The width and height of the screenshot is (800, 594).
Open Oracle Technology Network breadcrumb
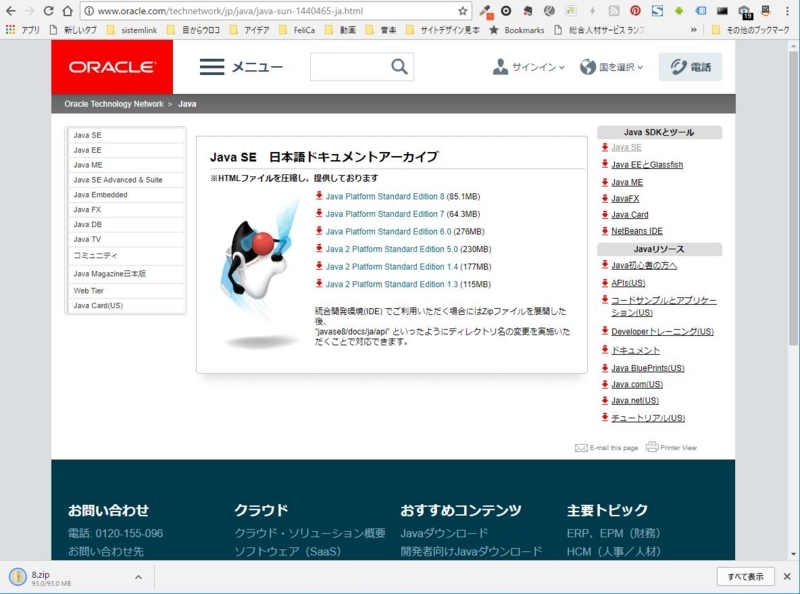[114, 104]
